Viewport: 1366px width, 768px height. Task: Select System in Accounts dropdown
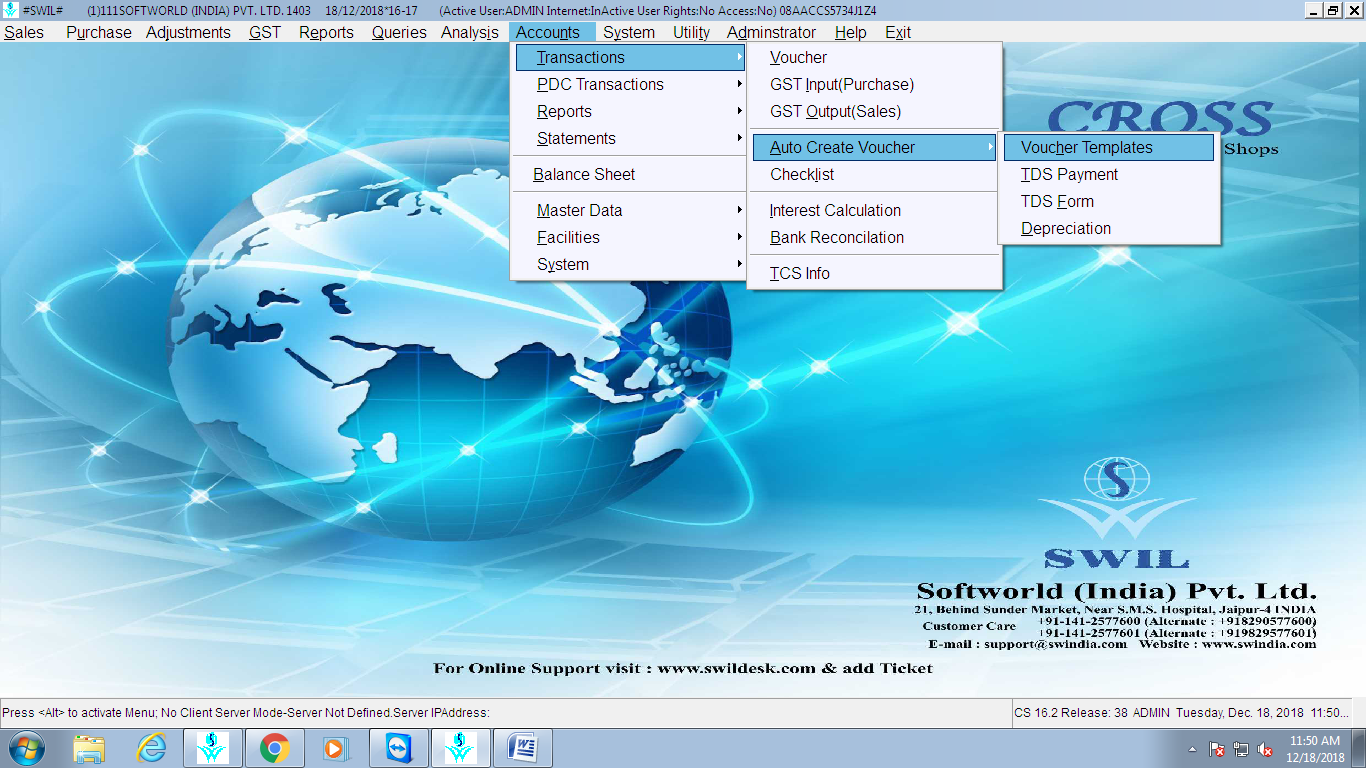point(630,265)
